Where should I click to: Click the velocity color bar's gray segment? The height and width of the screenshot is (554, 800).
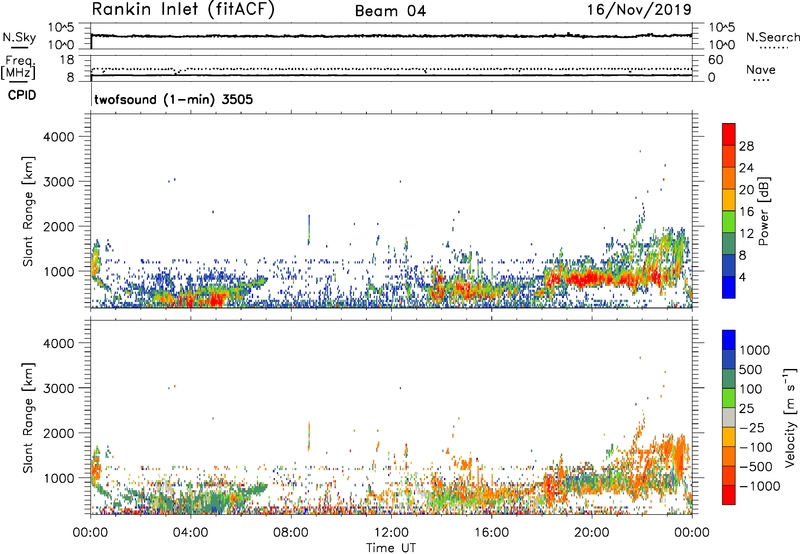coord(729,417)
